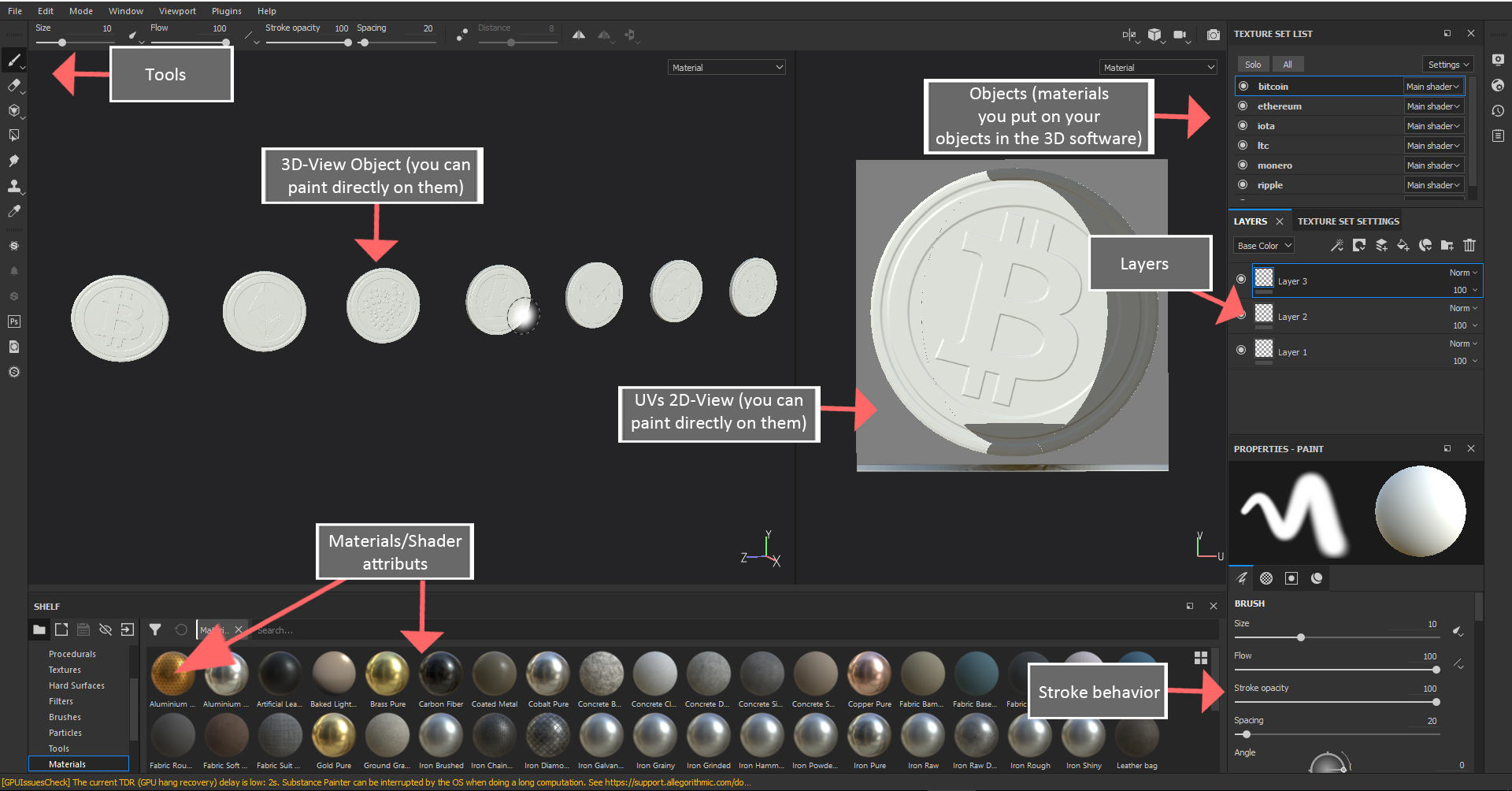Open Brushes shelf category
This screenshot has width=1512, height=791.
[65, 717]
